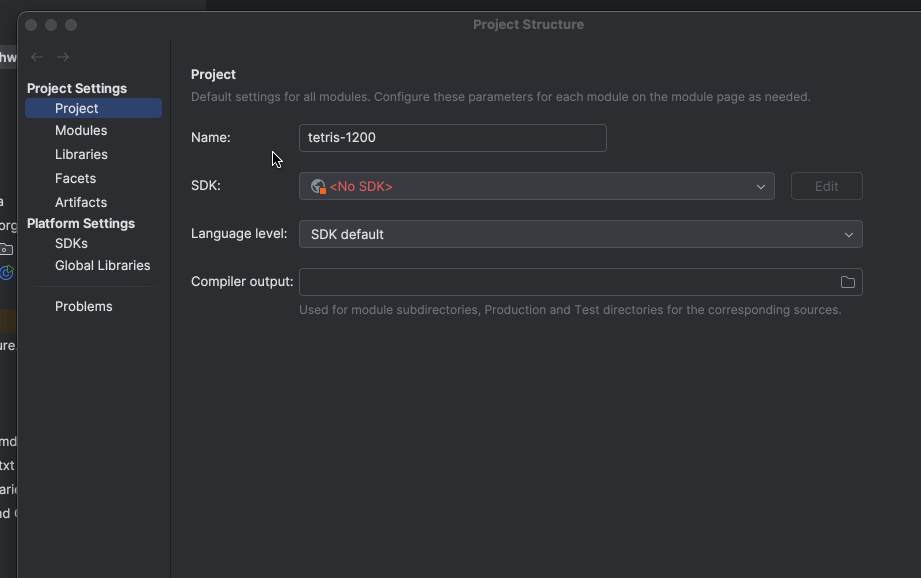921x578 pixels.
Task: Click the No SDK globe icon
Action: [x=318, y=186]
